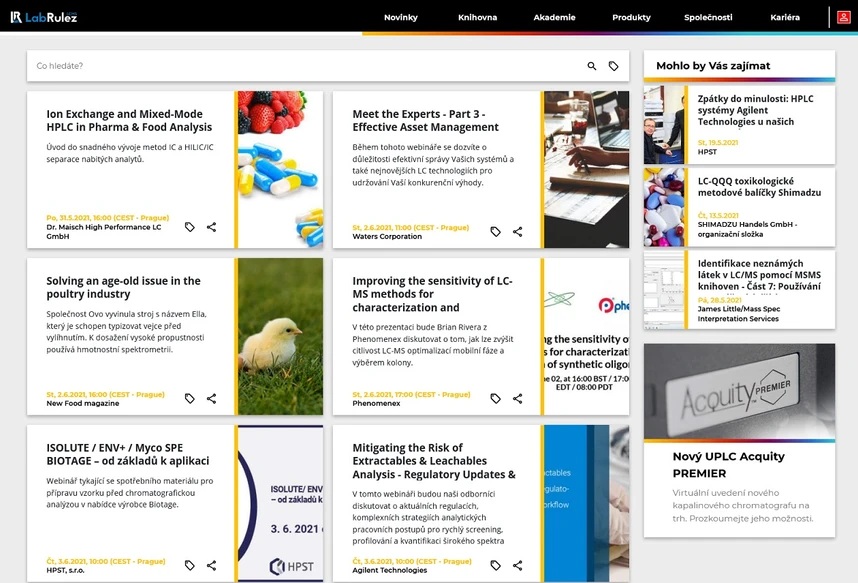Screen dimensions: 858x583
Task: Click the tag filter icon in search bar
Action: point(613,66)
